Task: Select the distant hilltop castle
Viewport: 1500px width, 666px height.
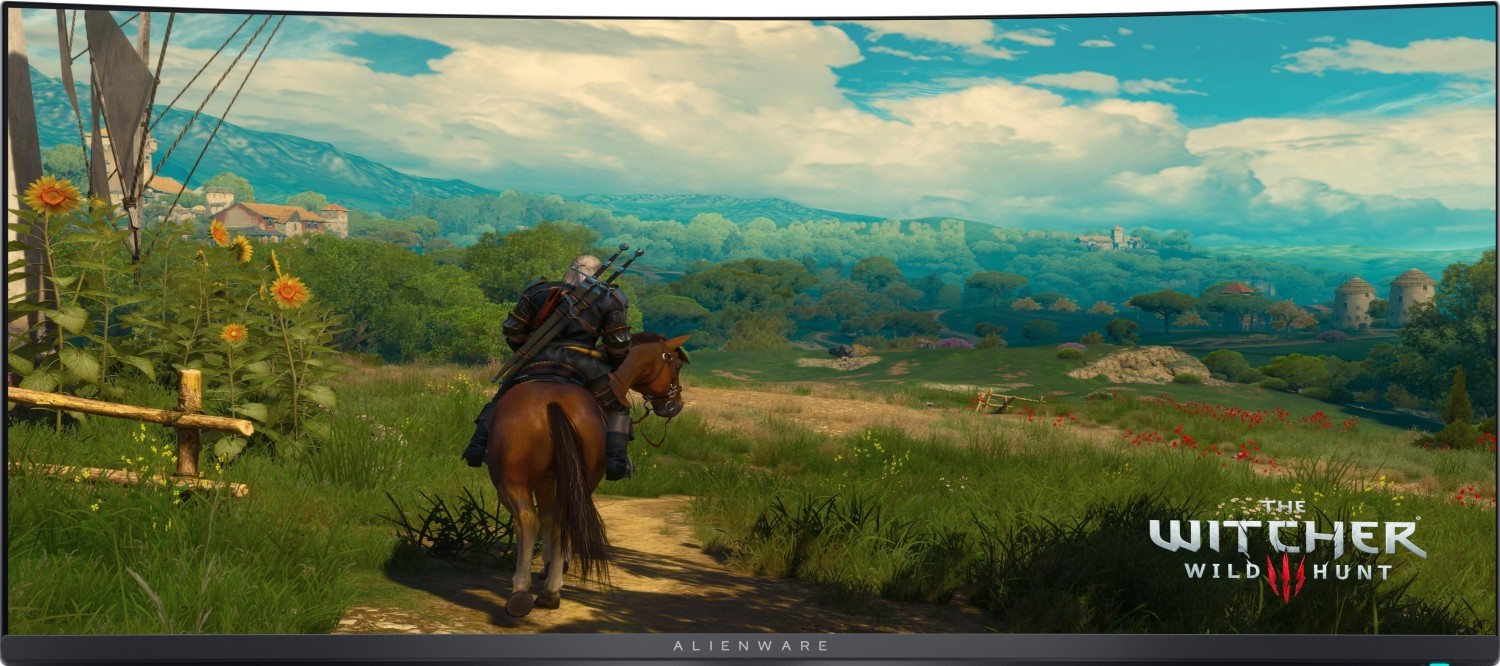Action: click(x=1110, y=239)
